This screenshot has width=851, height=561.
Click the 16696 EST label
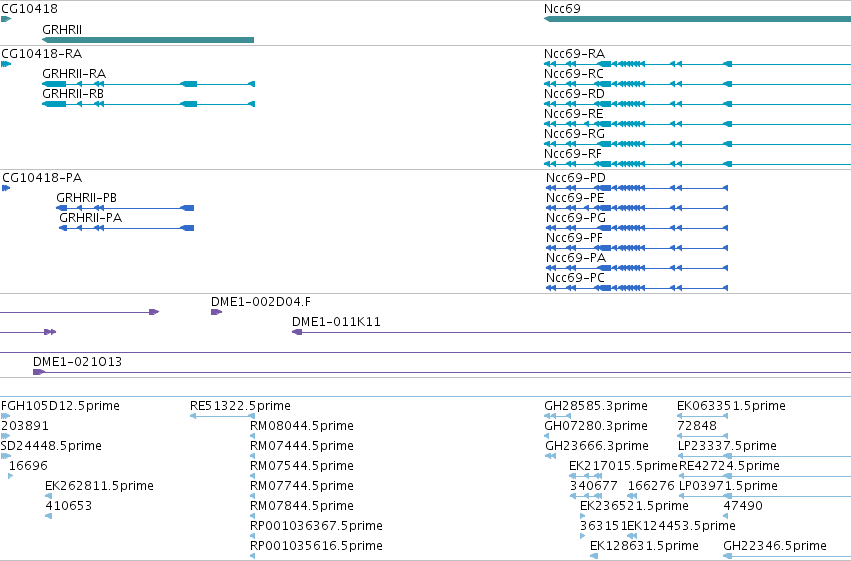pyautogui.click(x=28, y=467)
